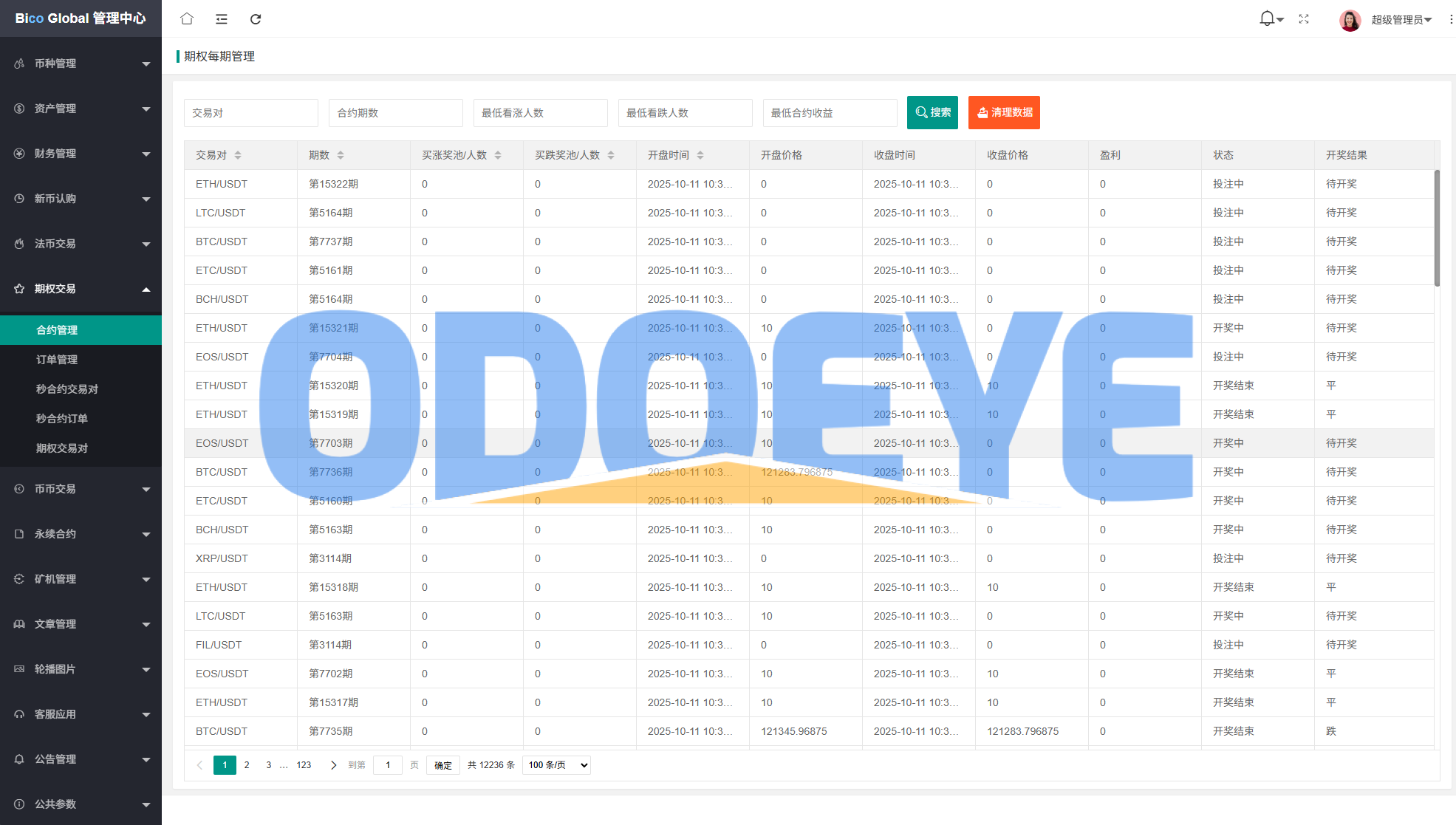Open the 100 条/页 page size dropdown

(x=556, y=765)
